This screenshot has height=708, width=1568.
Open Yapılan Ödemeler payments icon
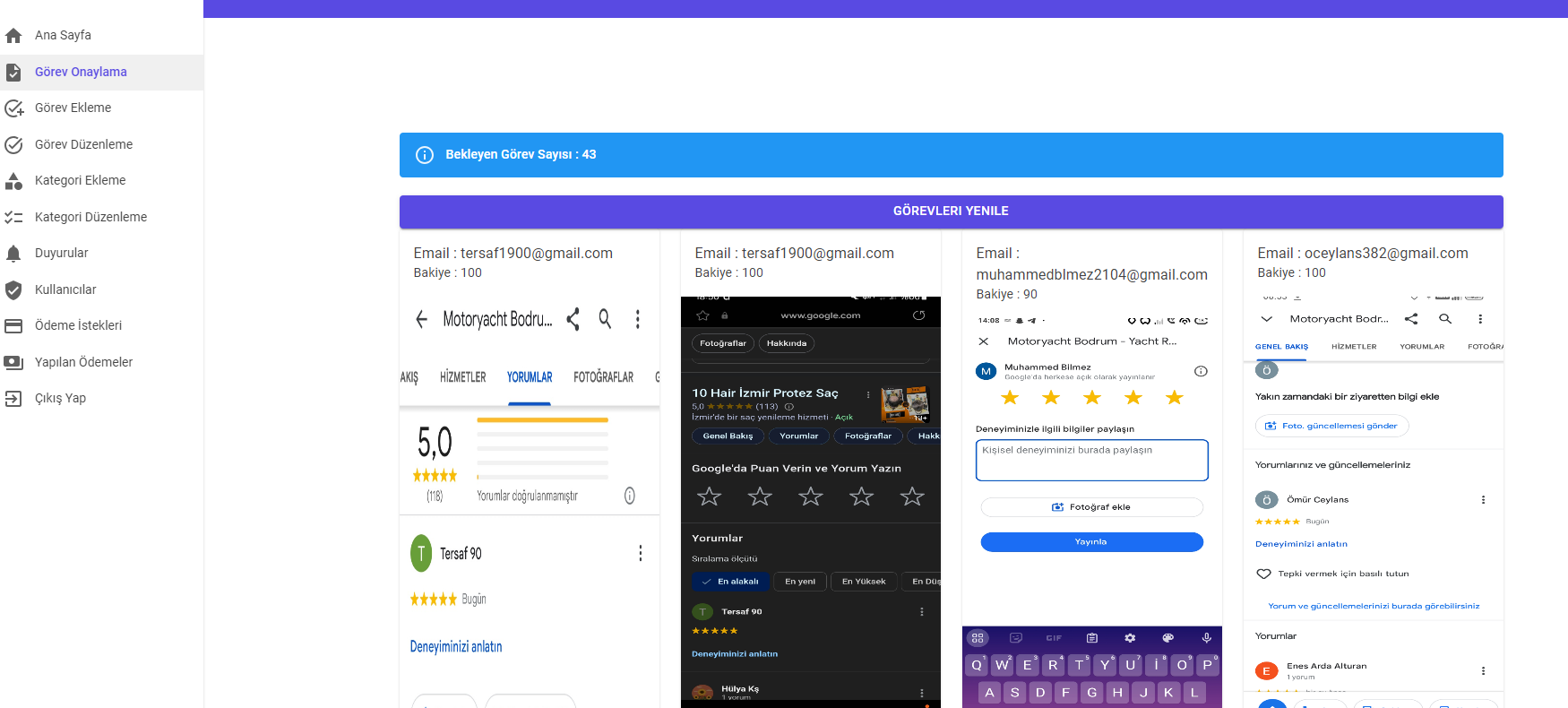pos(13,362)
